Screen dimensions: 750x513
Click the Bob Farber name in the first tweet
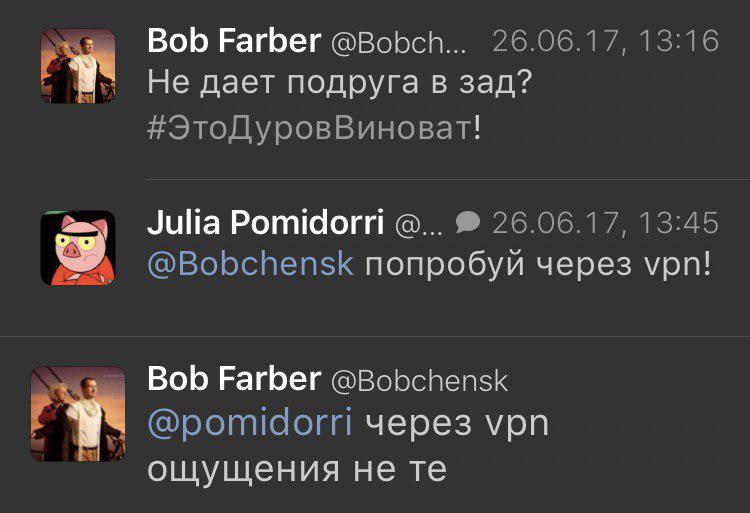(x=234, y=41)
